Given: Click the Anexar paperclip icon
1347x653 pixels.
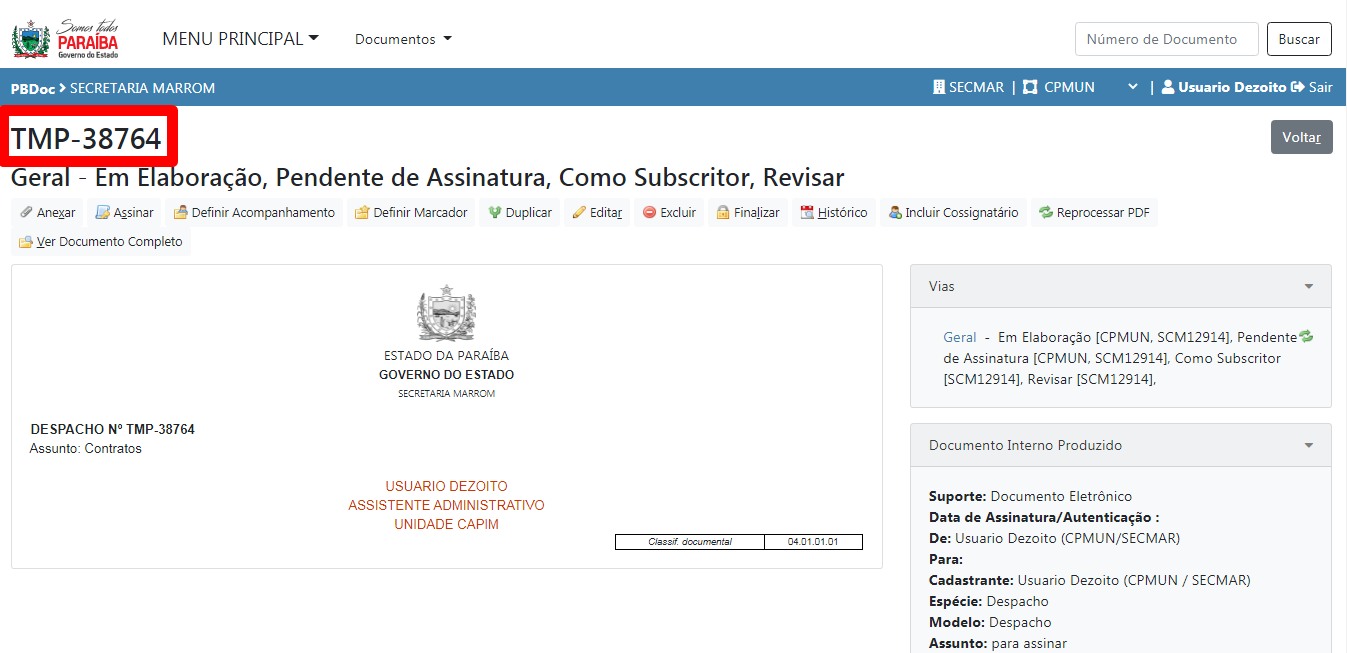Looking at the screenshot, I should click(x=26, y=213).
